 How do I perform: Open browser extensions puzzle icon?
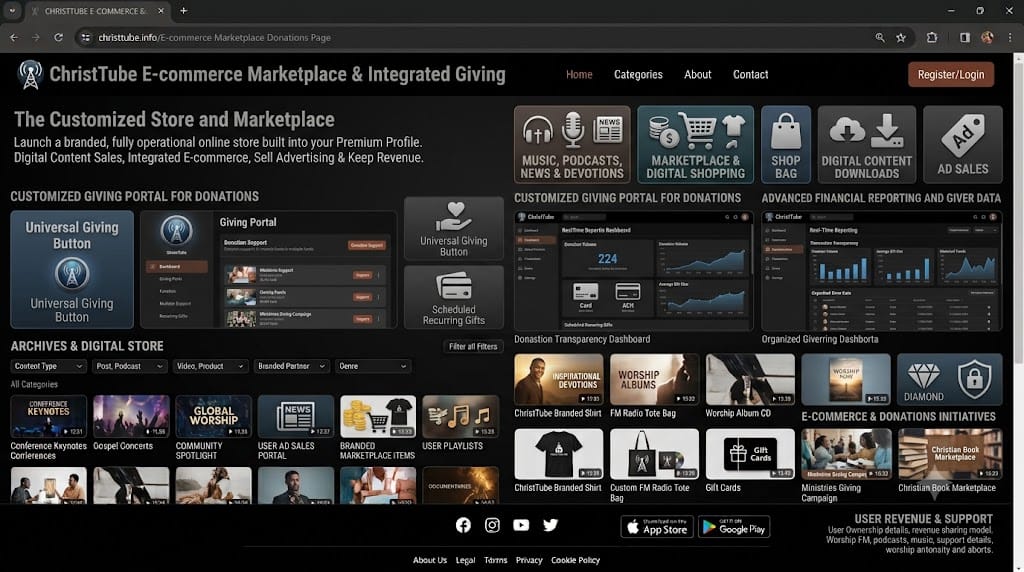tap(932, 38)
